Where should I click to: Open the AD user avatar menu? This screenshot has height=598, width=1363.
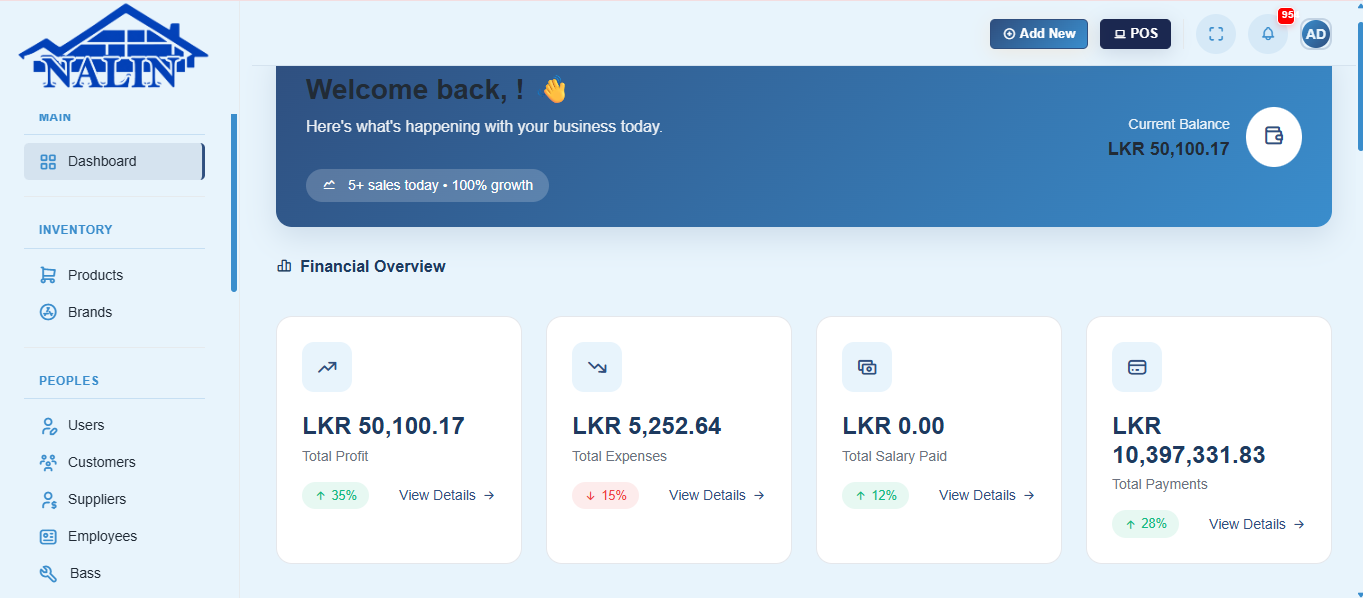(x=1316, y=34)
